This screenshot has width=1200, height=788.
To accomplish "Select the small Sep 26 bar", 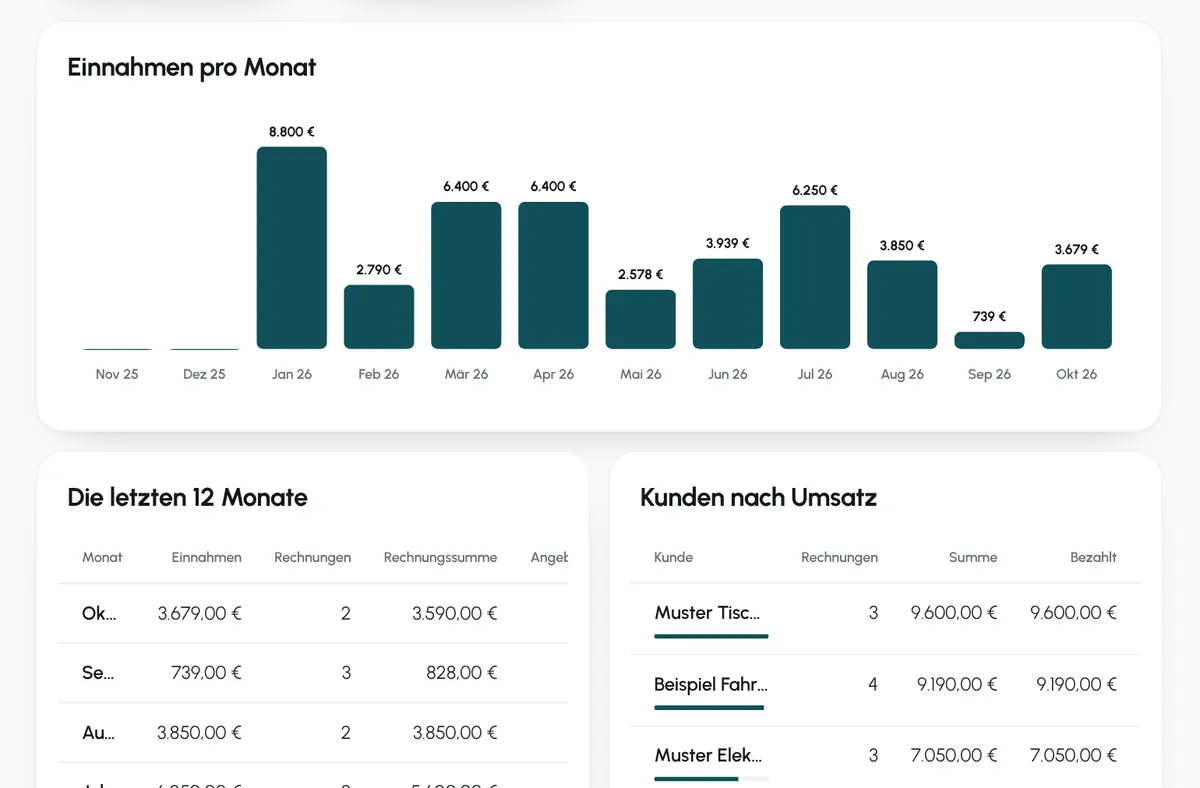I will pos(989,340).
